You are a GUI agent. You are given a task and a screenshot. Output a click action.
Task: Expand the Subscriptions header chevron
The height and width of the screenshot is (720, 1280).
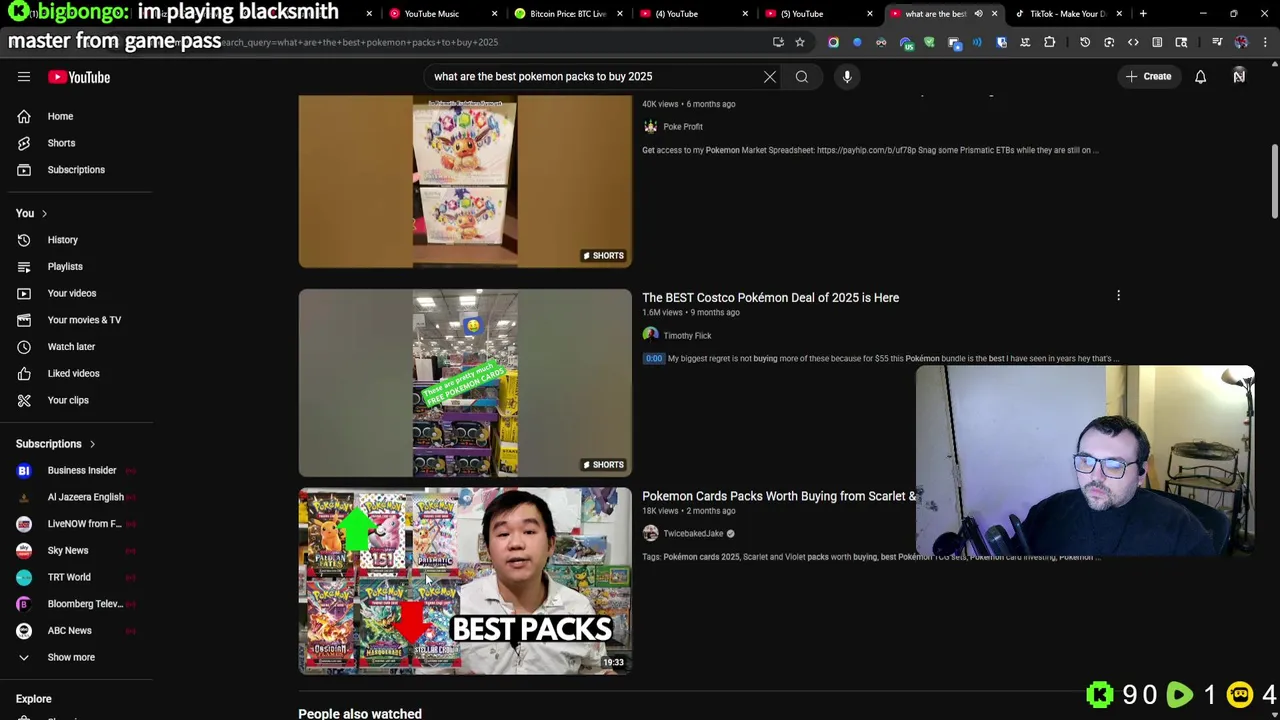pos(92,444)
